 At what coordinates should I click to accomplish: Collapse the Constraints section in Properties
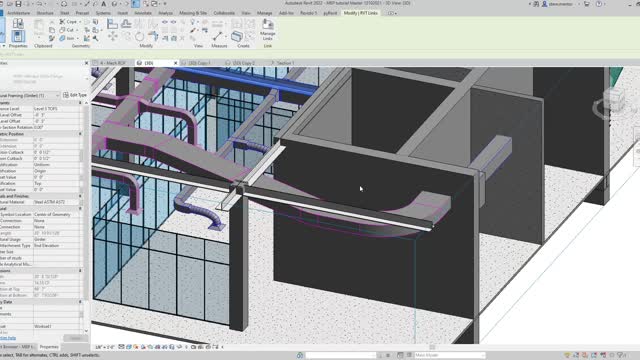(x=80, y=103)
